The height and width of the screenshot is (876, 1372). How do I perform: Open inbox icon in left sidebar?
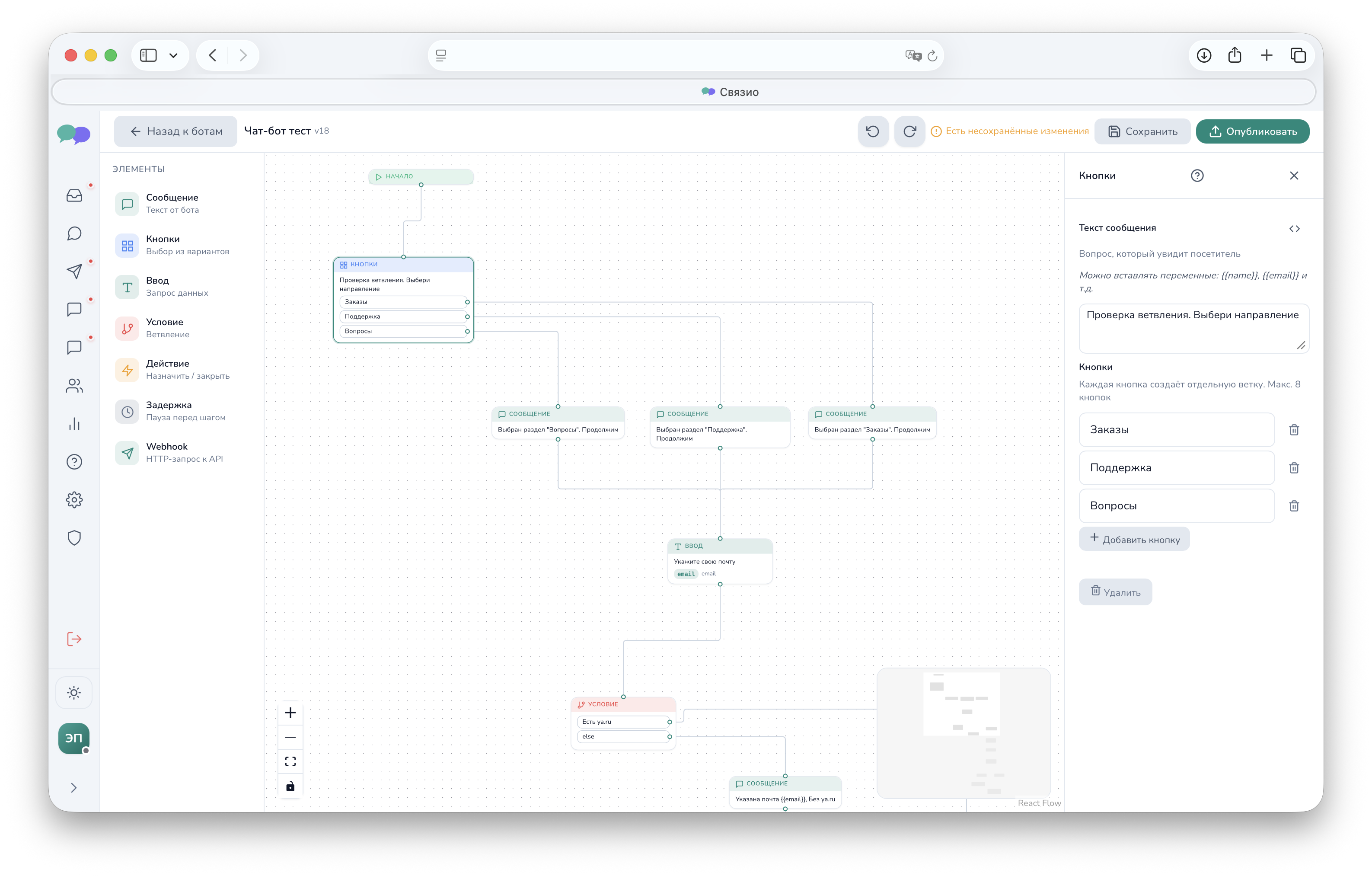tap(74, 195)
